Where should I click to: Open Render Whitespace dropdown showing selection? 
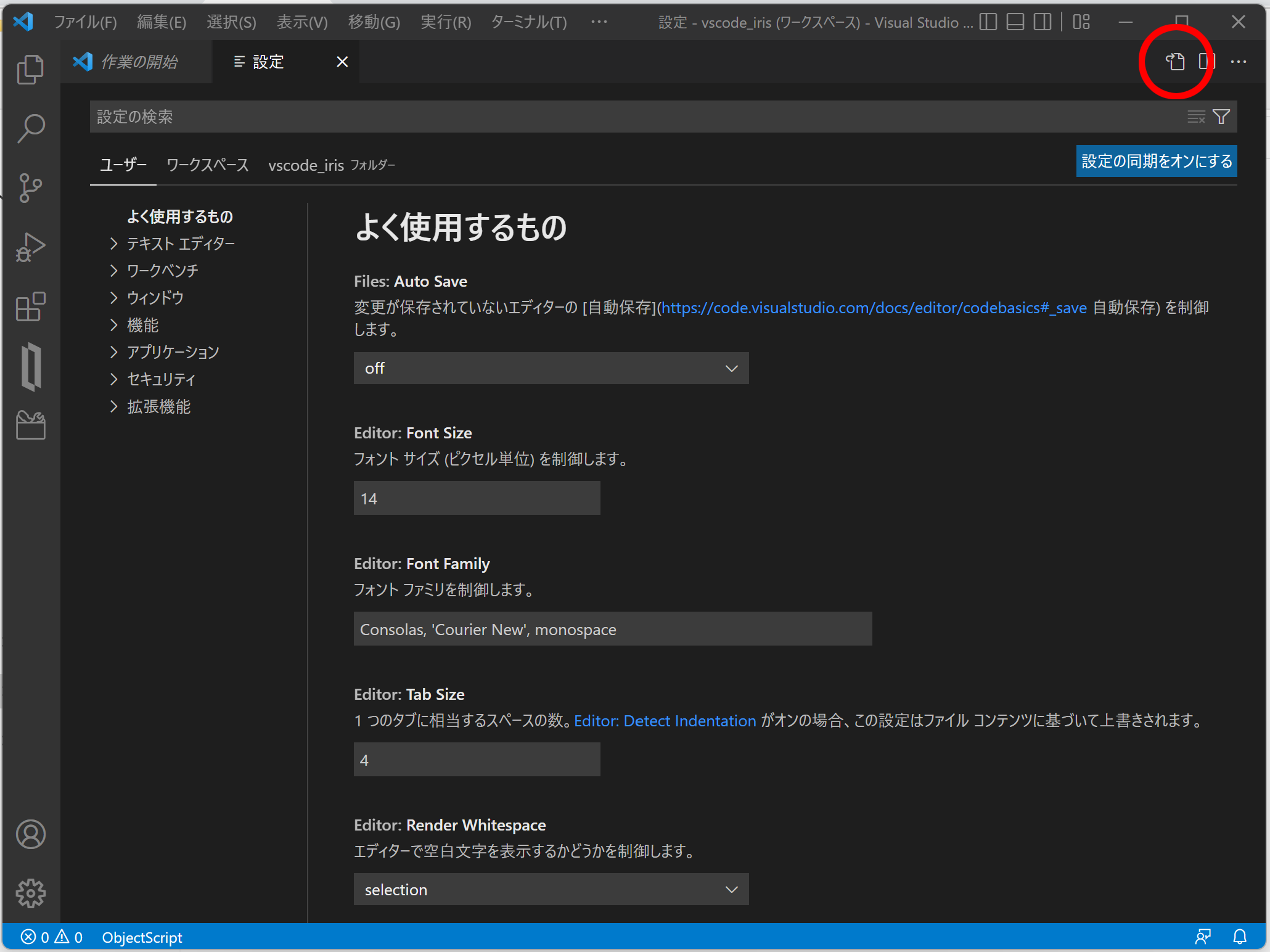(x=551, y=889)
